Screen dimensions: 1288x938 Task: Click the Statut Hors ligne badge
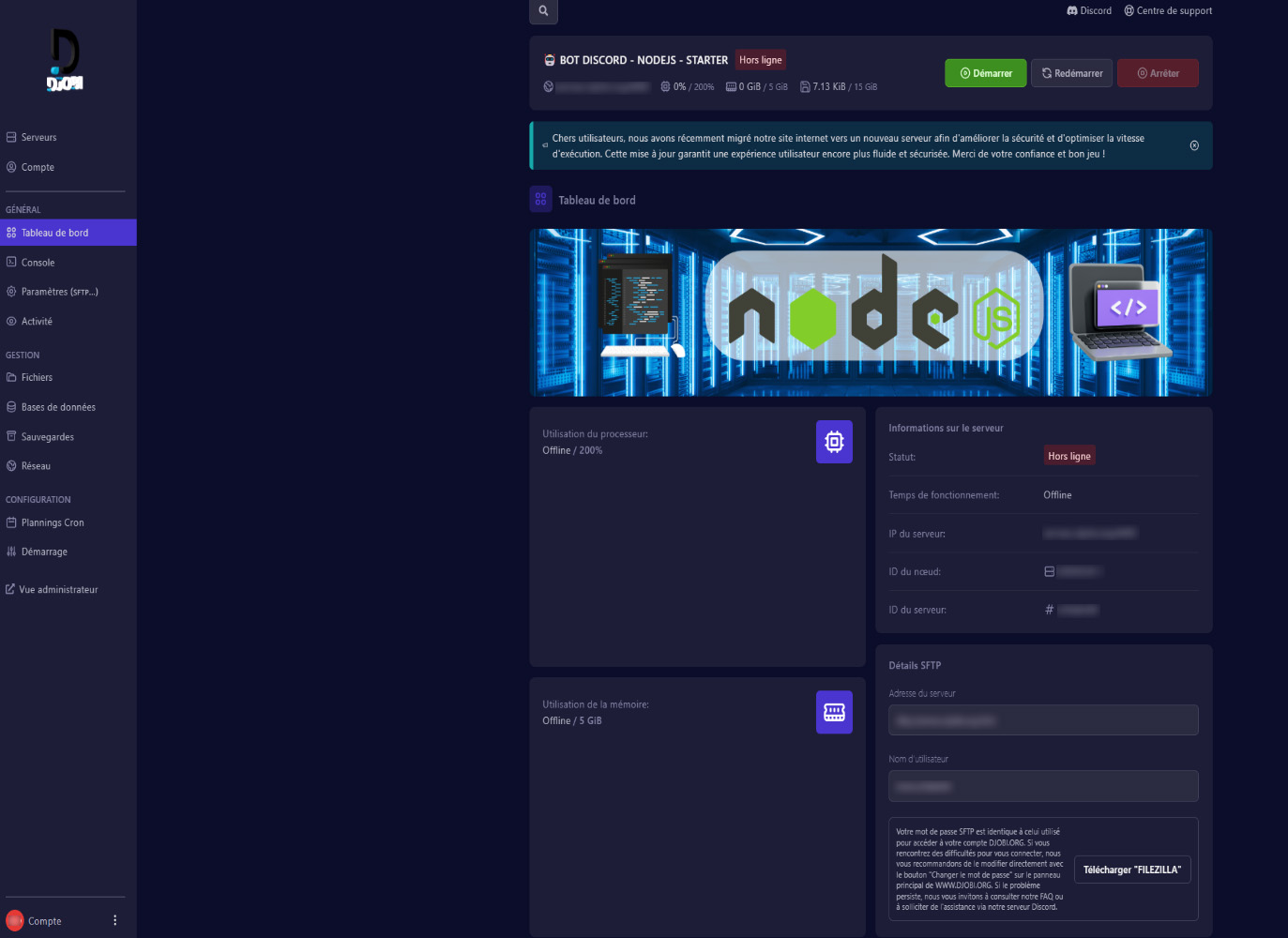tap(1069, 456)
